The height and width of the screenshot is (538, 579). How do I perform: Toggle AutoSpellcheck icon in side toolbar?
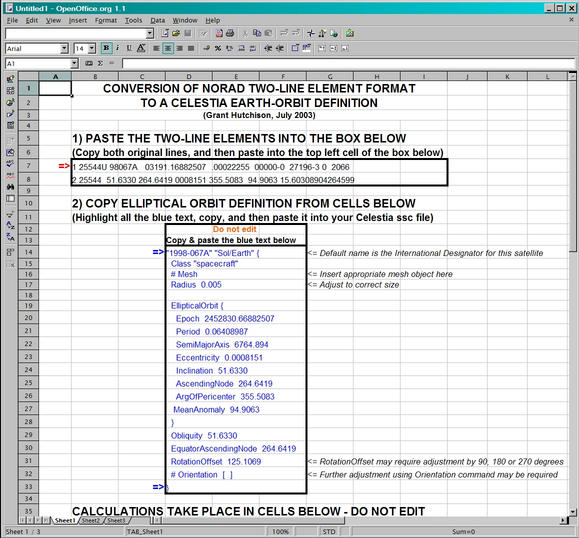(x=10, y=175)
